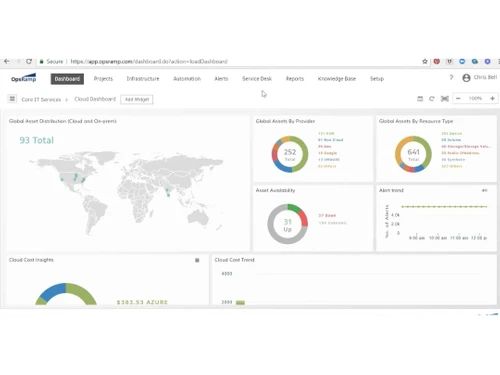Open the dashboard calendar icon

[420, 99]
